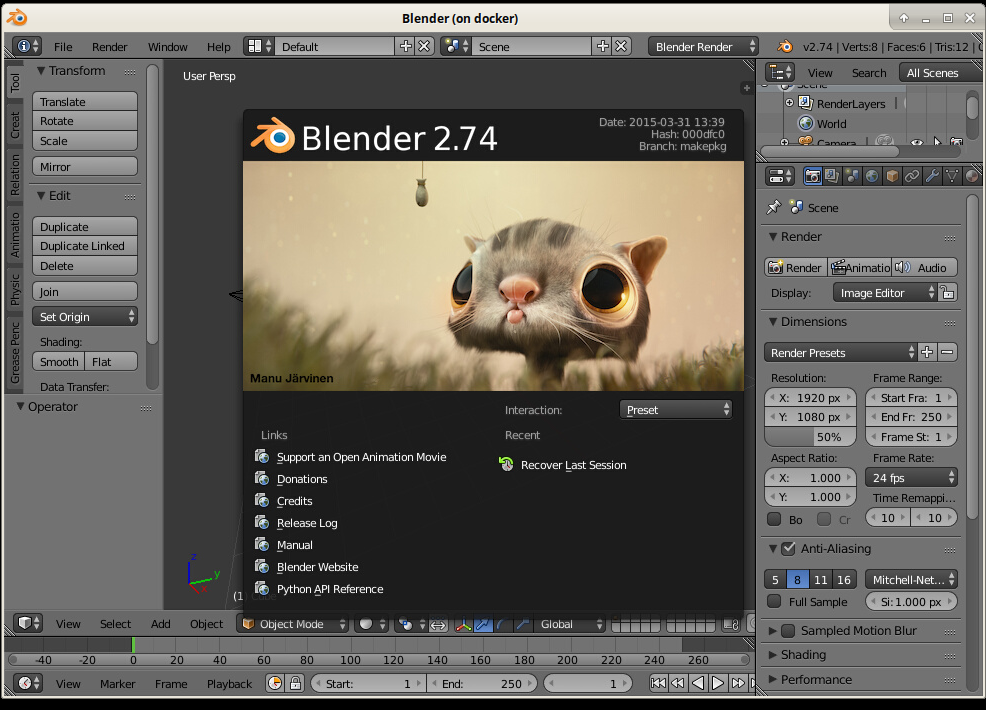986x710 pixels.
Task: Select the Object constraints chain-link icon
Action: coord(912,176)
